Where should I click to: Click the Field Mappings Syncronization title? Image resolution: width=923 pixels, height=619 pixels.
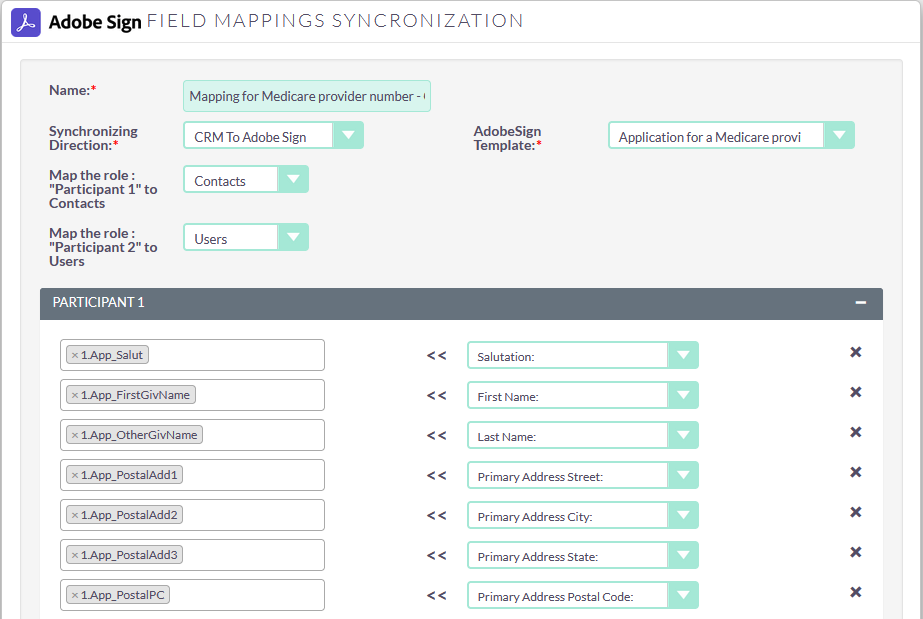(335, 21)
